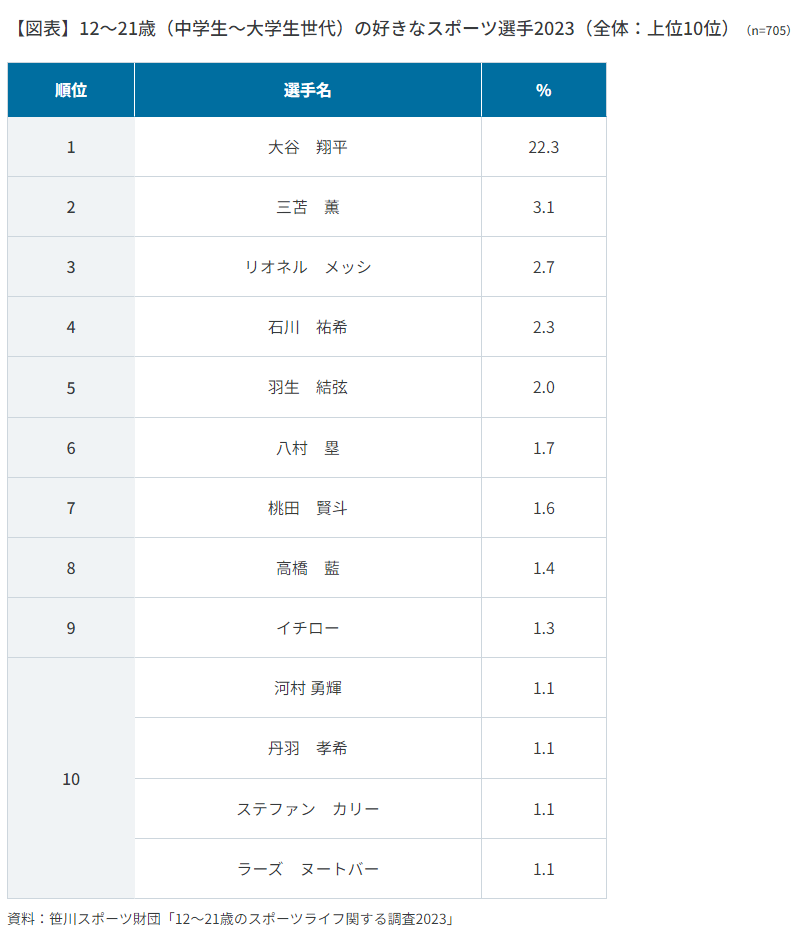This screenshot has width=803, height=939.
Task: Click the リオネル メッシ name cell
Action: (308, 267)
